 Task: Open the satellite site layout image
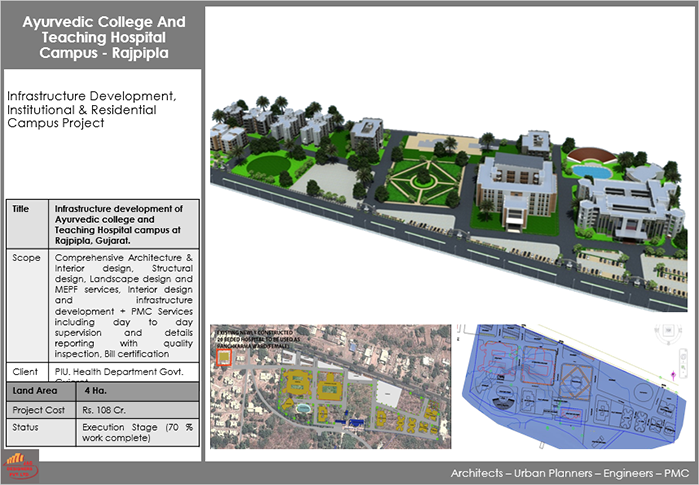pos(330,386)
